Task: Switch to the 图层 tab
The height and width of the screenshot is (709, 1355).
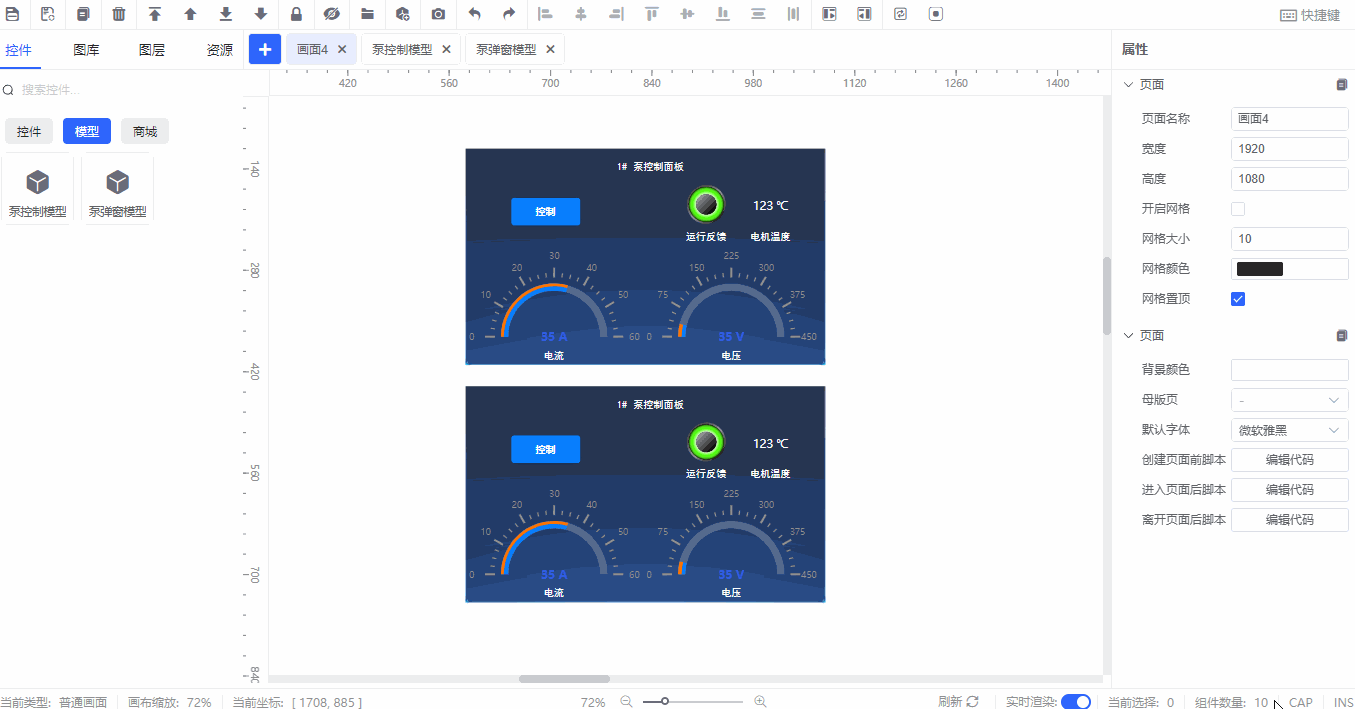Action: coord(152,50)
